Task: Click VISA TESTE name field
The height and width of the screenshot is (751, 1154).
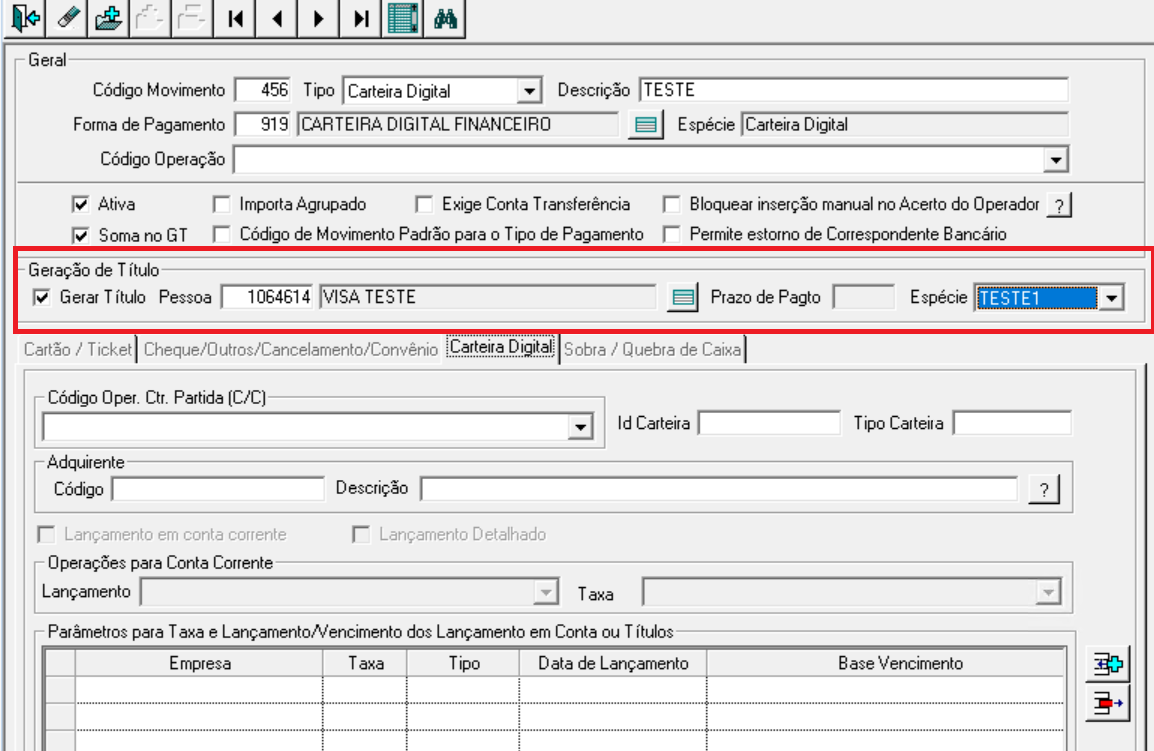Action: 487,297
